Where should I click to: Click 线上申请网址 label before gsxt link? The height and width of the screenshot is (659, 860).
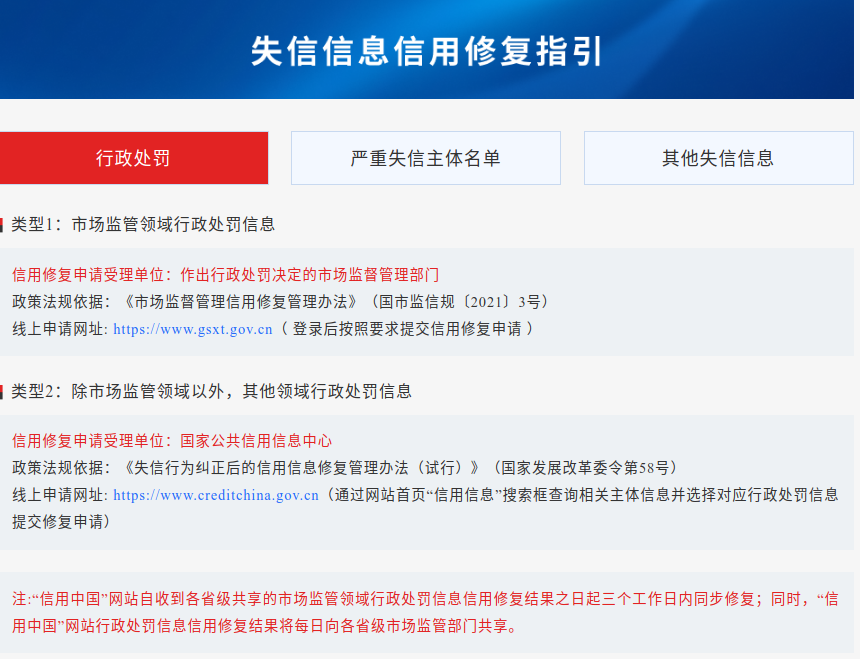pos(59,330)
